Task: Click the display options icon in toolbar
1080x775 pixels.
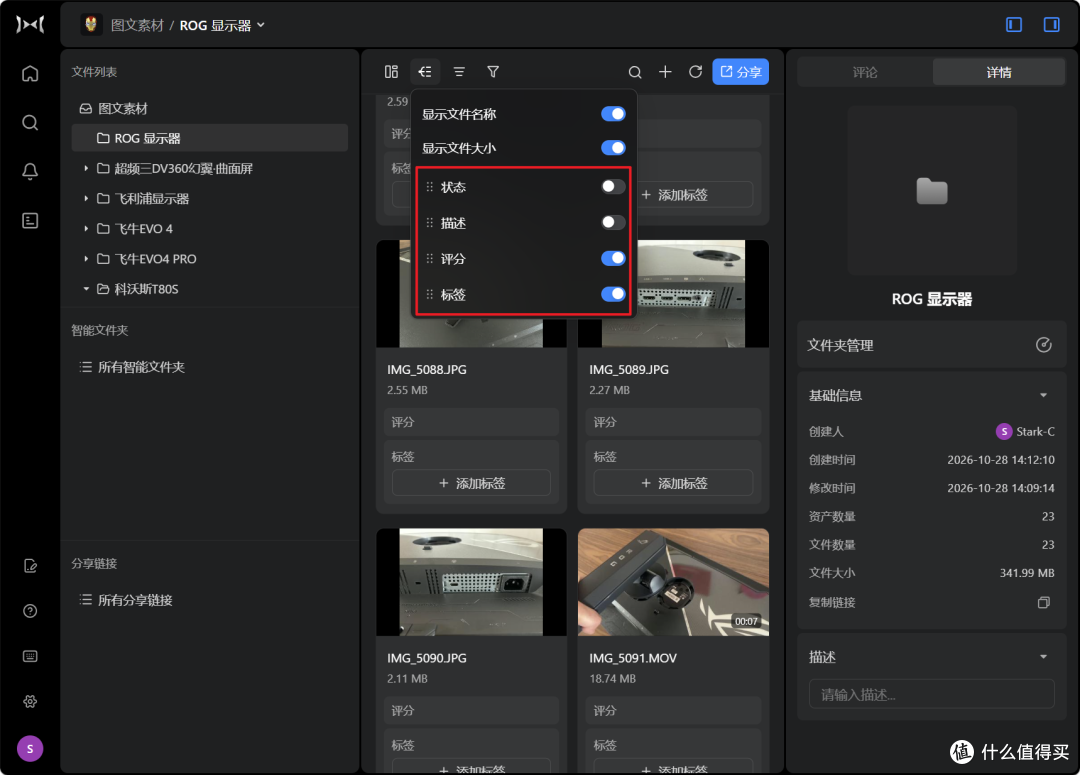Action: [425, 72]
